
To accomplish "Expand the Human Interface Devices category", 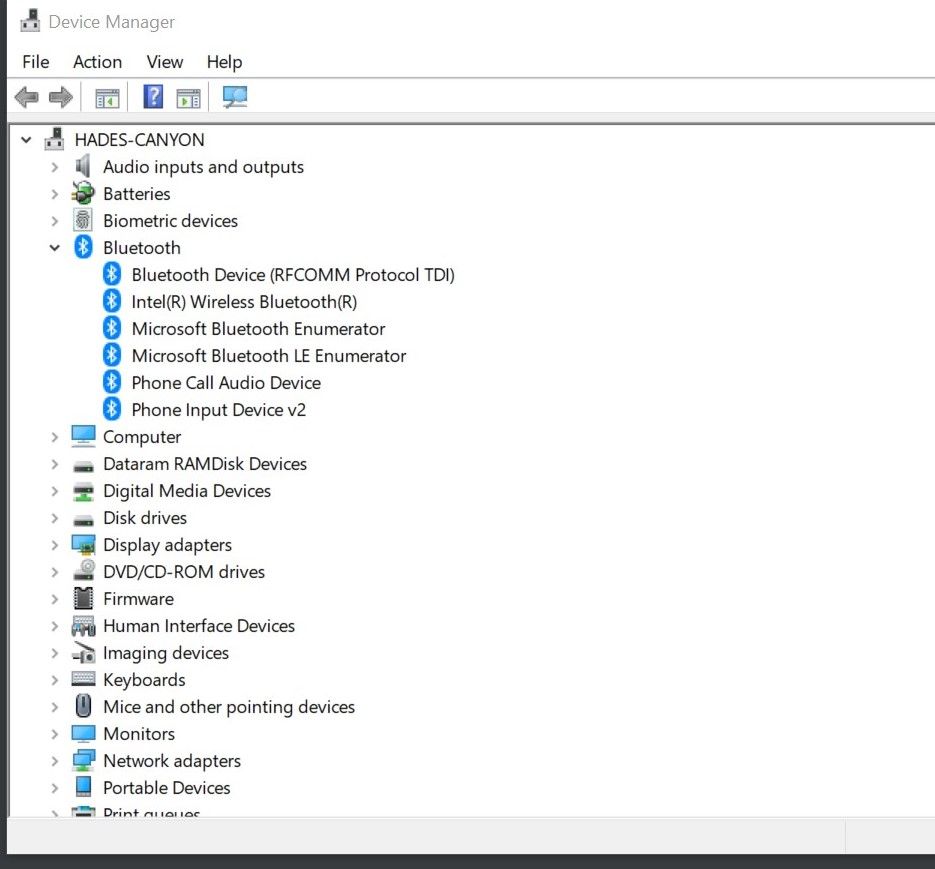I will tap(55, 626).
